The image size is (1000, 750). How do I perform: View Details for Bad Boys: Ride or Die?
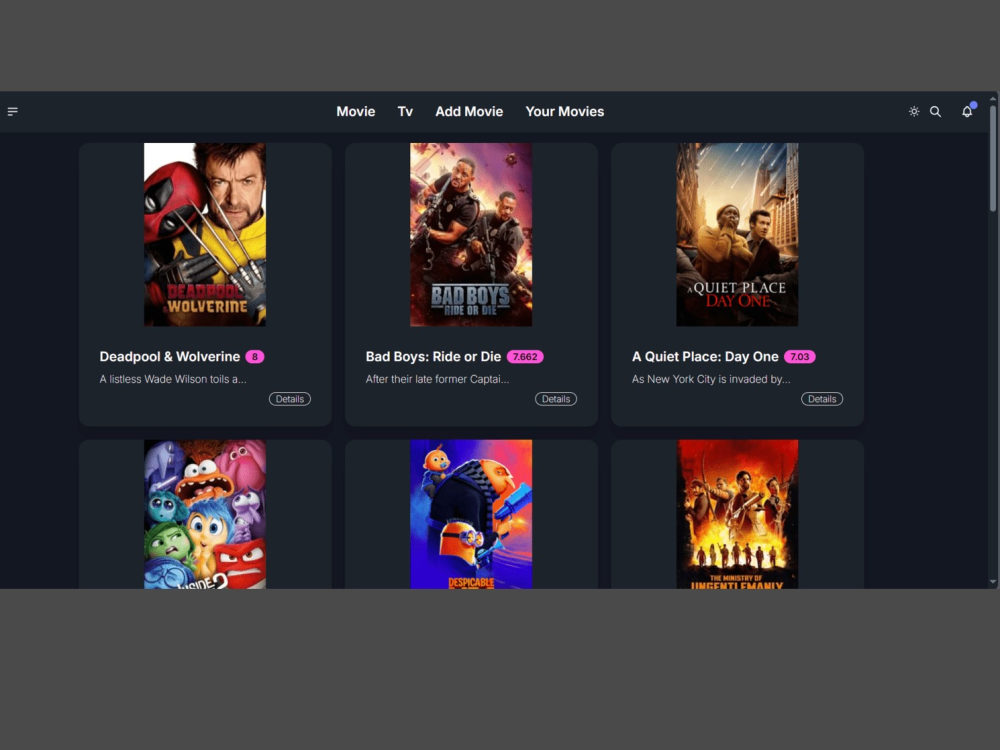(x=556, y=399)
